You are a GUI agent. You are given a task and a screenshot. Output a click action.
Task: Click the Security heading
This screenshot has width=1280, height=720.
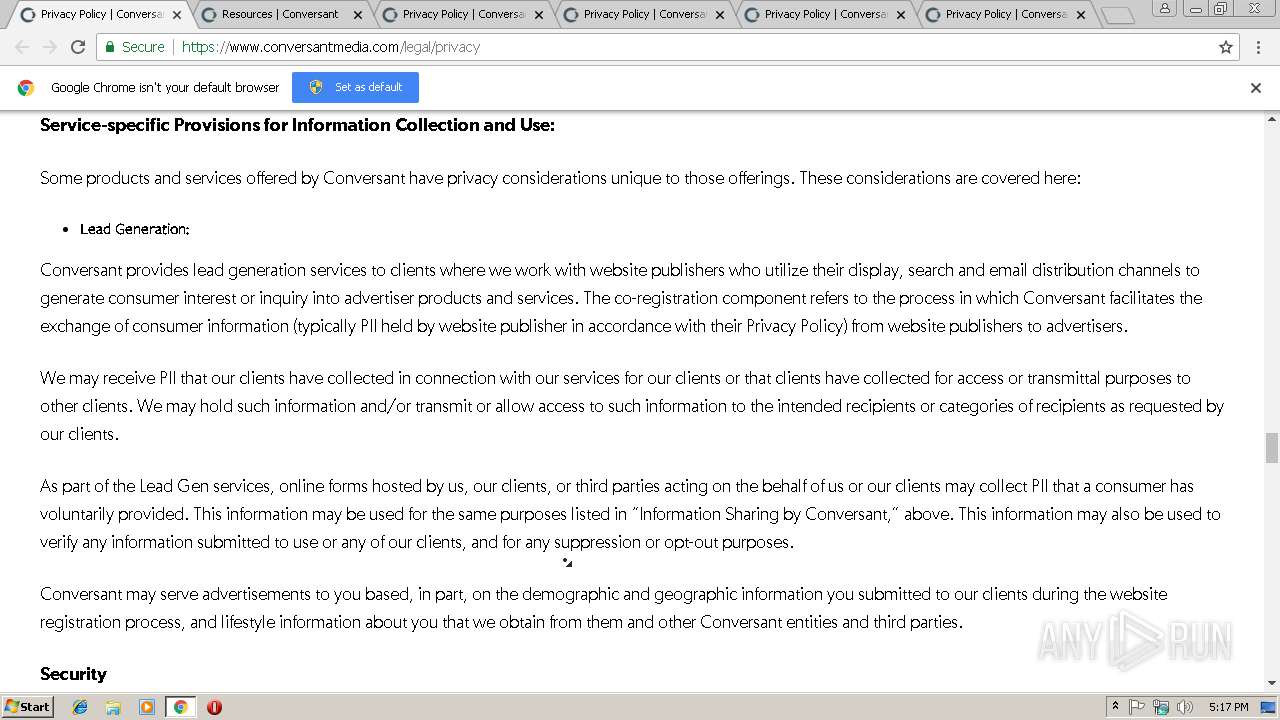[73, 674]
